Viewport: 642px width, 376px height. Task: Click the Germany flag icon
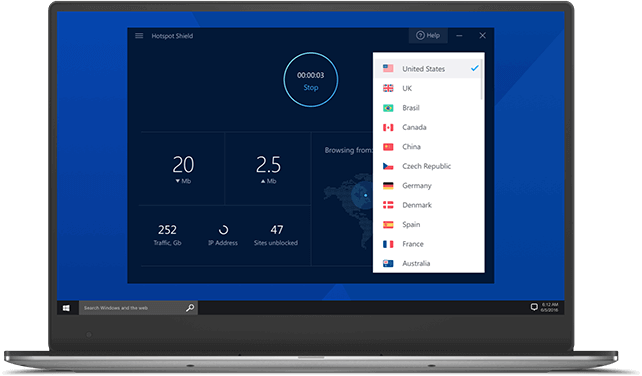click(x=388, y=186)
